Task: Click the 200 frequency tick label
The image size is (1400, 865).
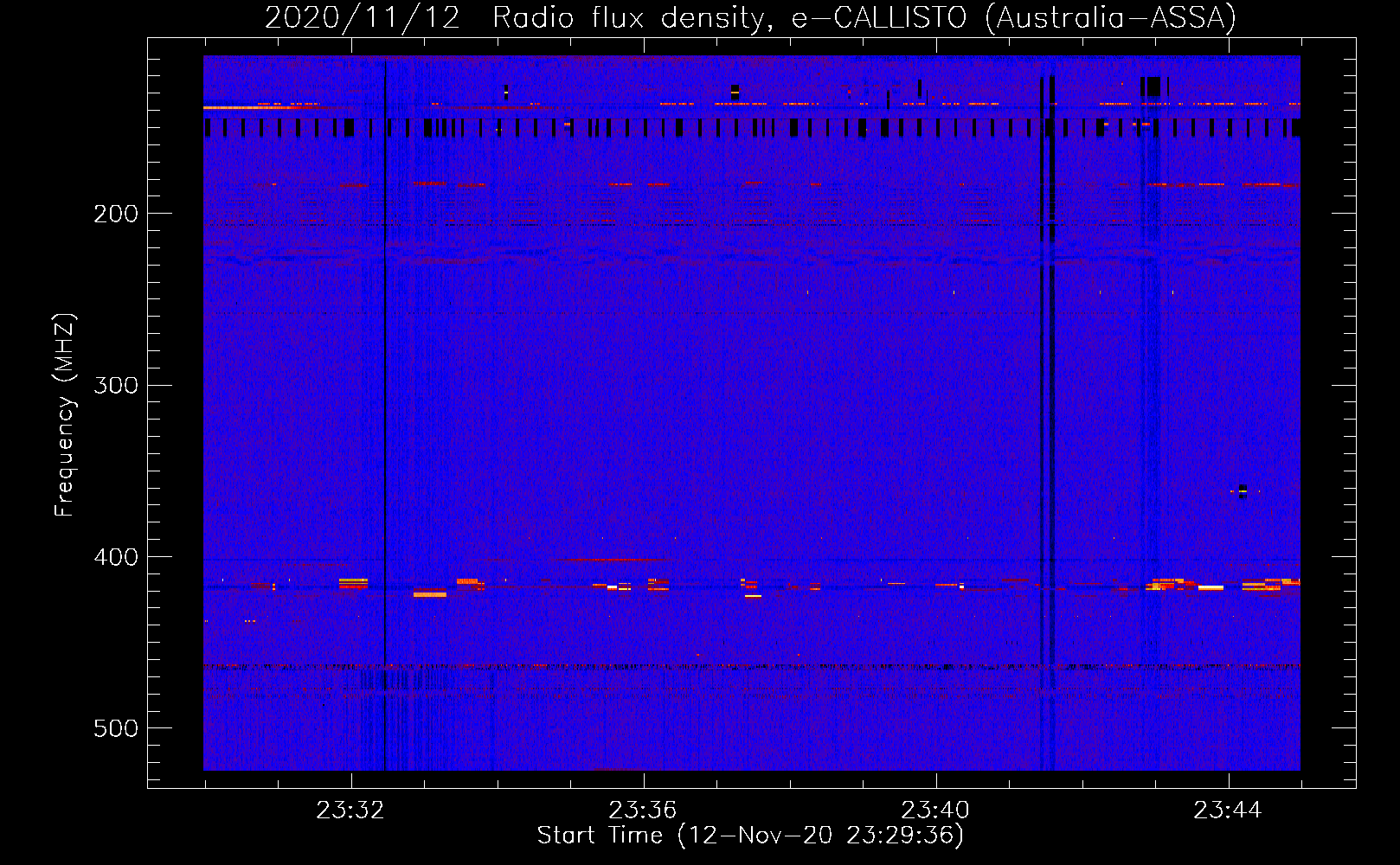Action: click(x=116, y=214)
